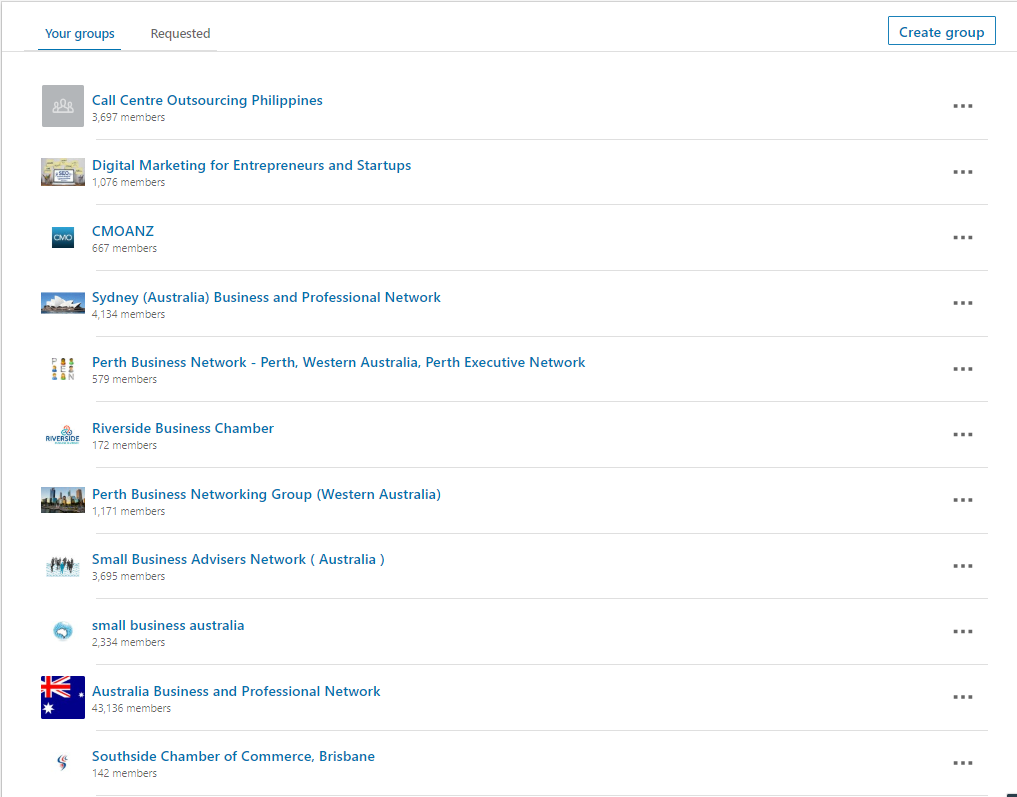The image size is (1017, 797).
Task: Open options menu for Call Centre Outsourcing Philippines
Action: point(962,106)
